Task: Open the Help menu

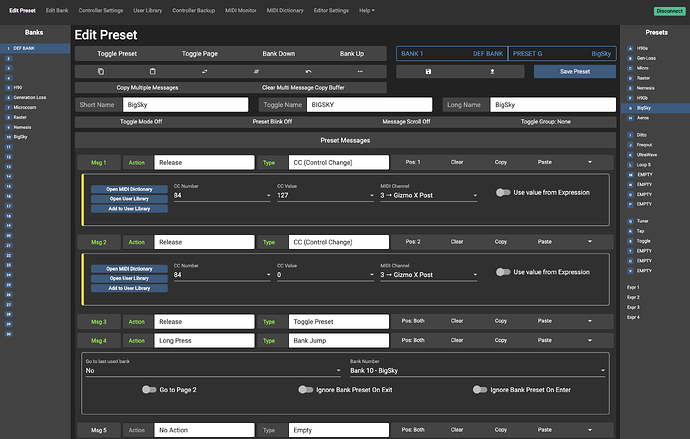Action: 367,9
